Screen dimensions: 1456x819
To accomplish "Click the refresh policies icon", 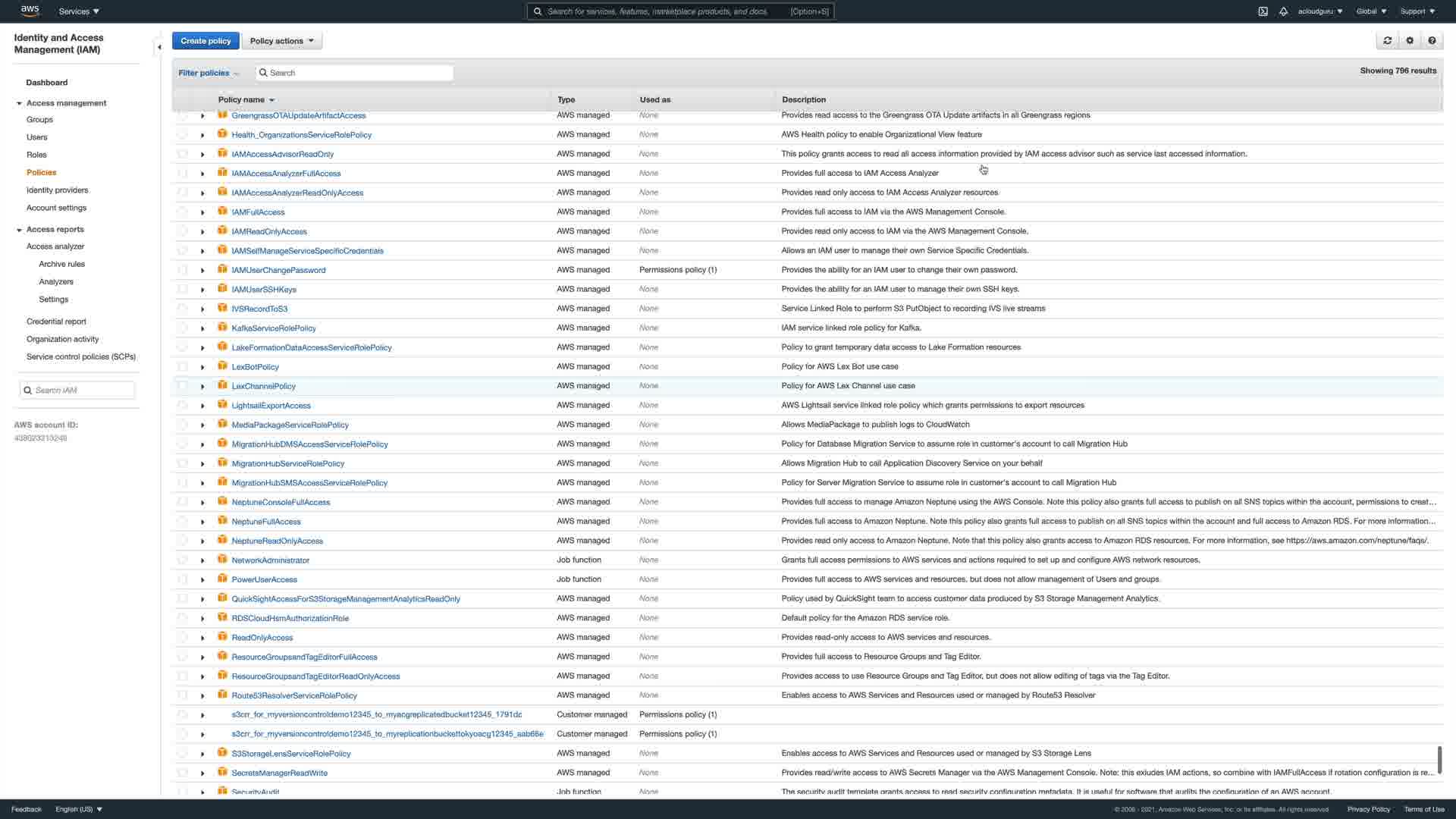I will 1387,41.
